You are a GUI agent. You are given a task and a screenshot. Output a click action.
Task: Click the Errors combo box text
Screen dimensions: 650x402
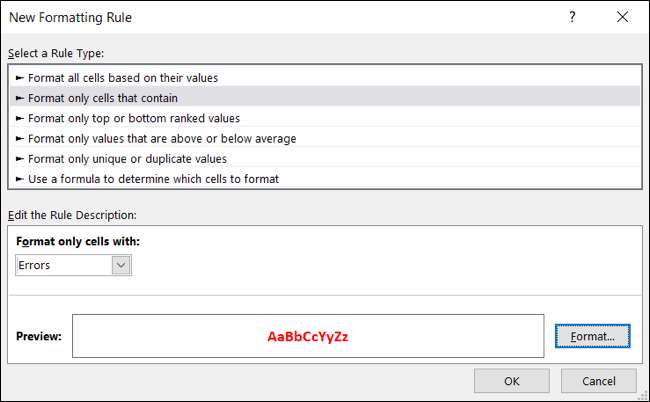(x=62, y=265)
